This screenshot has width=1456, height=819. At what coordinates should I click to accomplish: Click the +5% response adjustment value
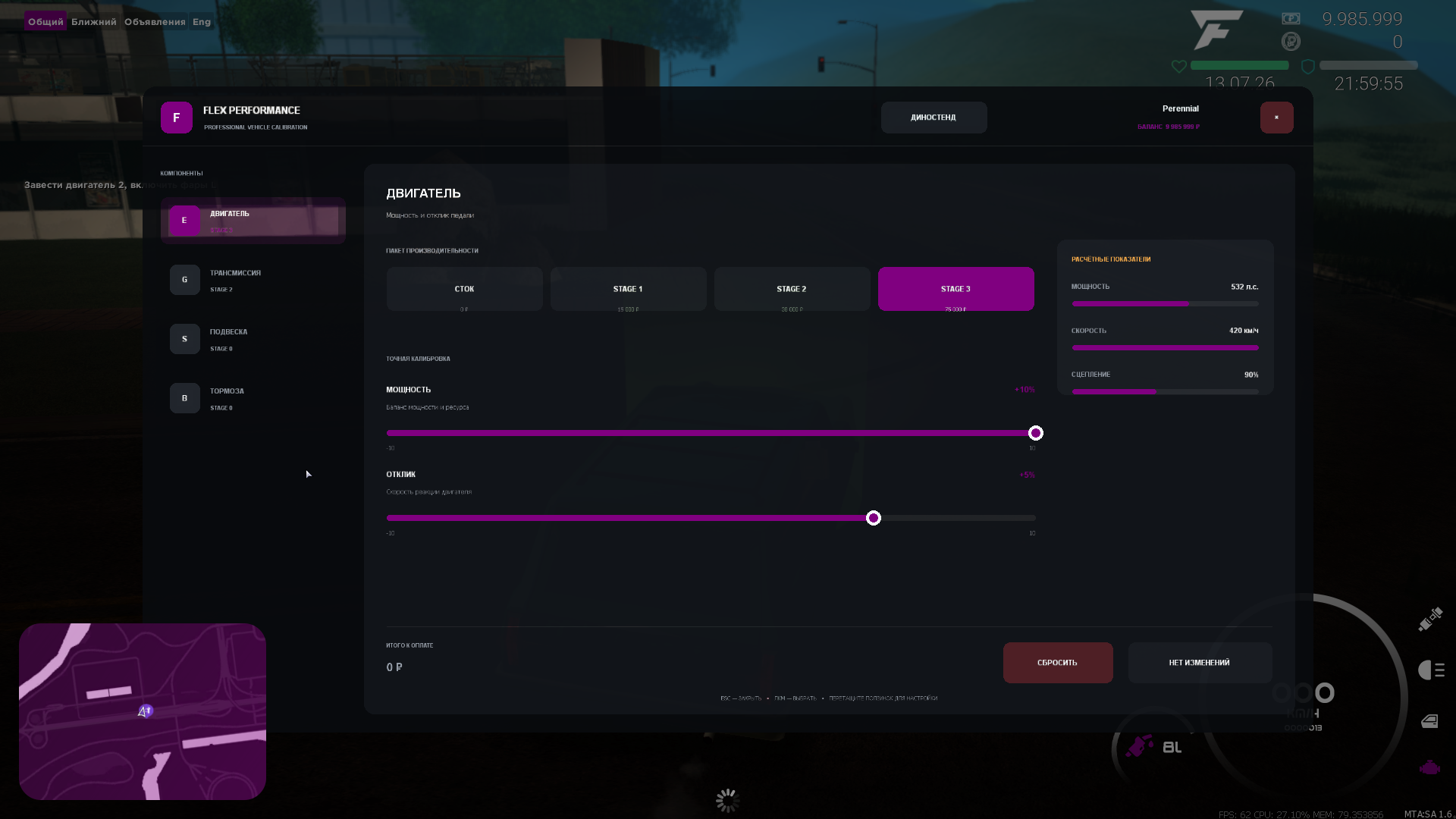[x=1027, y=475]
